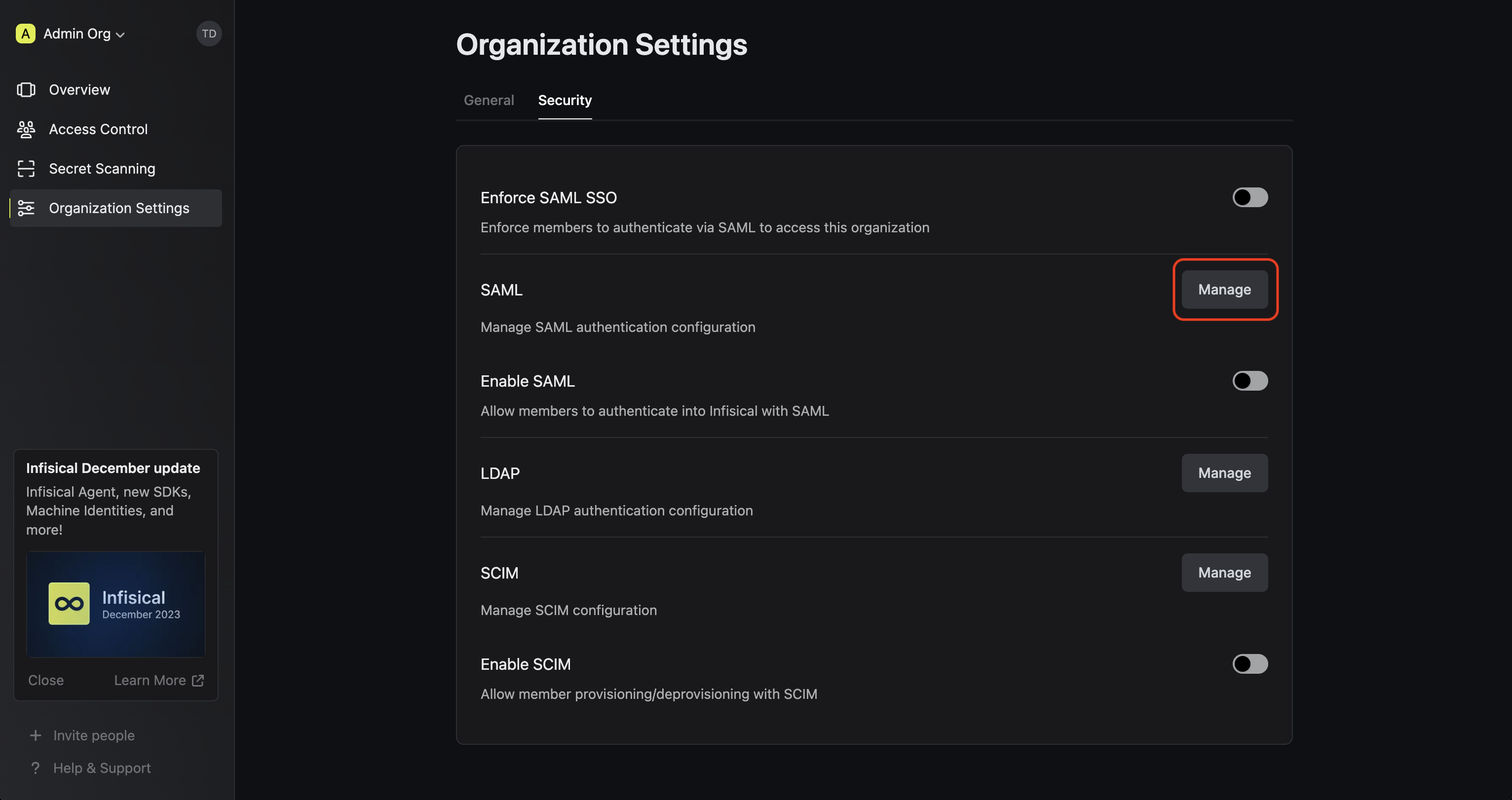Go to Secret Scanning page
The image size is (1512, 800).
click(115, 168)
